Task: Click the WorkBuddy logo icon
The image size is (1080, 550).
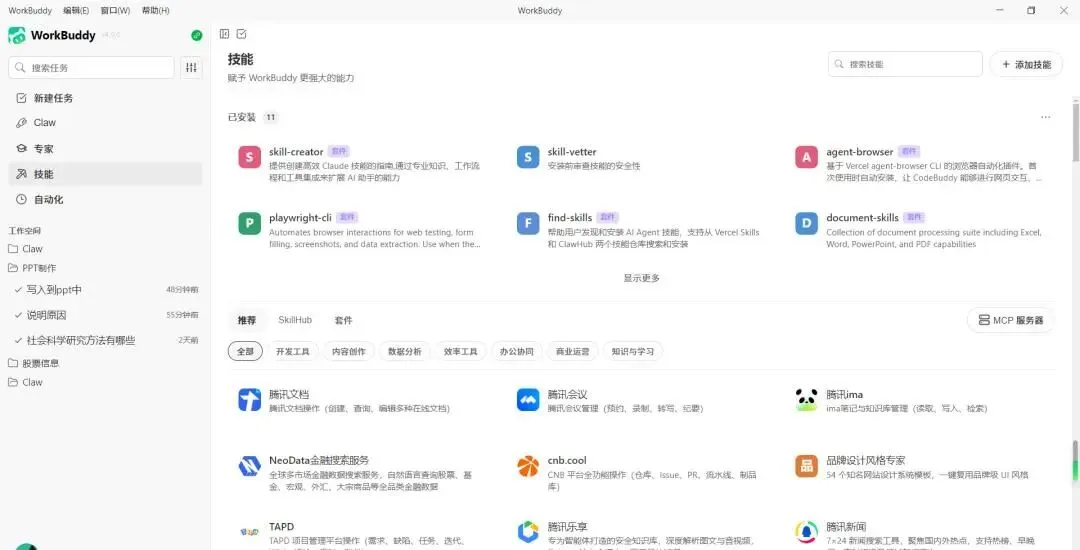Action: pos(17,35)
